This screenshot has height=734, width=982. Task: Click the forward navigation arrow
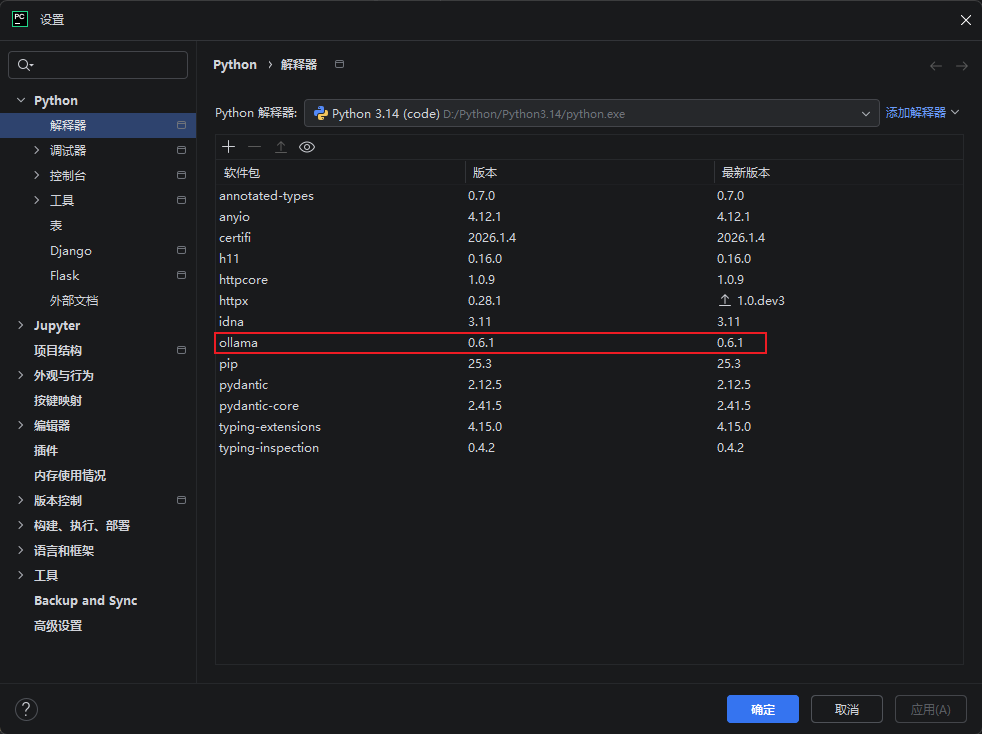pyautogui.click(x=962, y=66)
